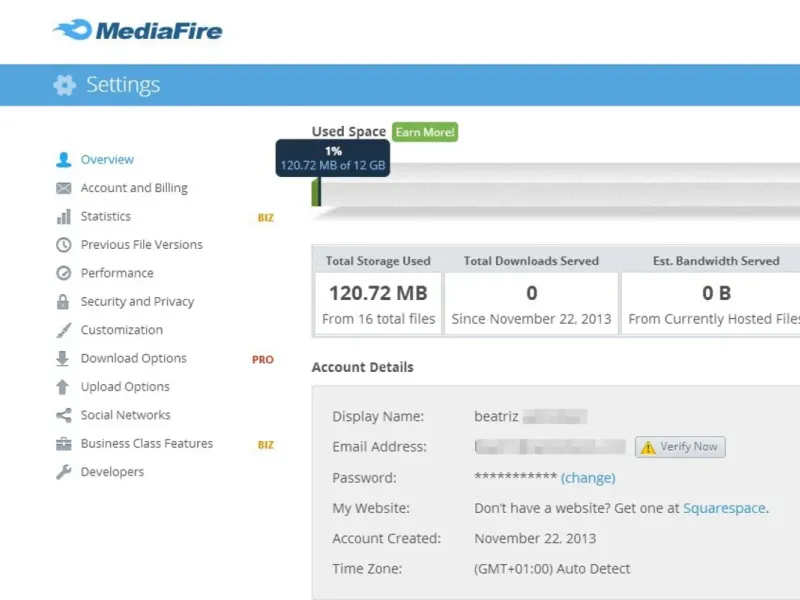Click the Performance gauge icon
Screen dimensions: 800x600
(64, 273)
